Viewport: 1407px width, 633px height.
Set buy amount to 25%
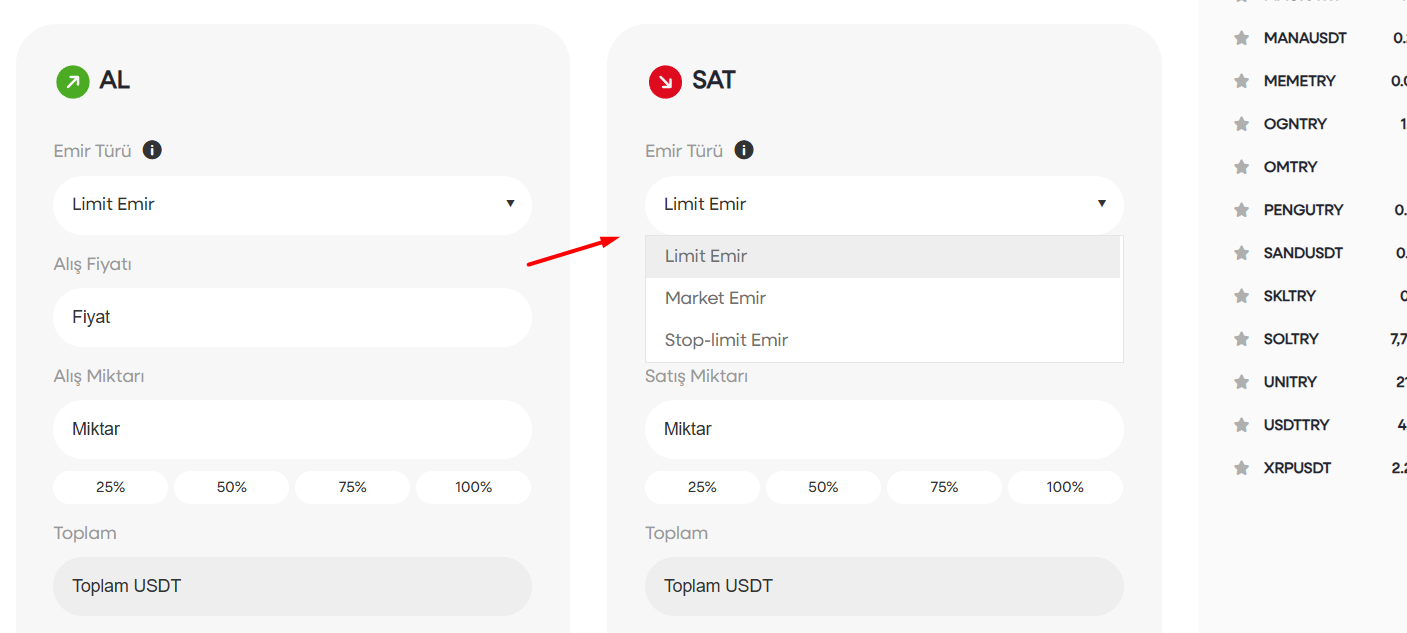(x=111, y=487)
